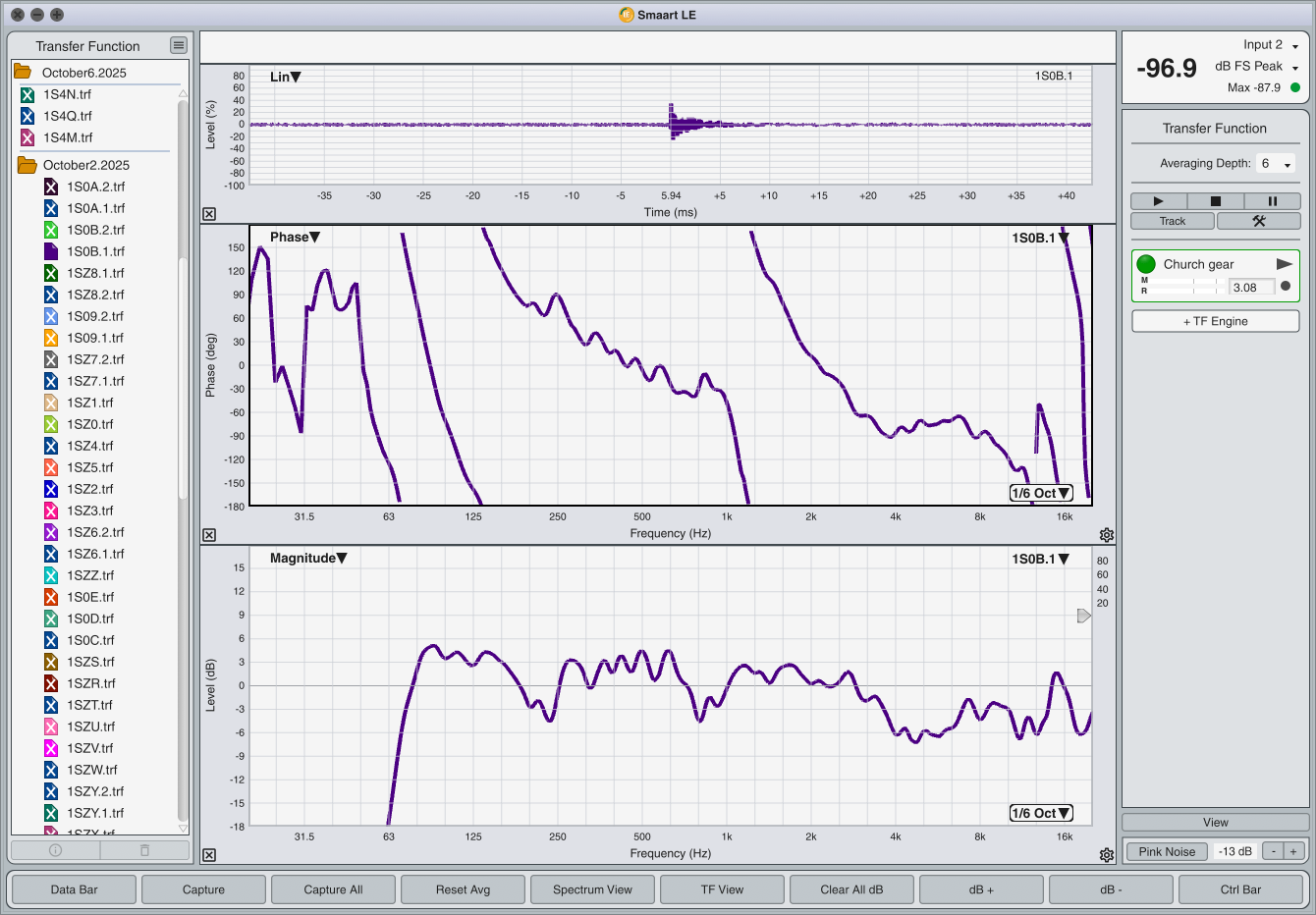The width and height of the screenshot is (1316, 915).
Task: Click the trash icon below the file list
Action: click(144, 850)
